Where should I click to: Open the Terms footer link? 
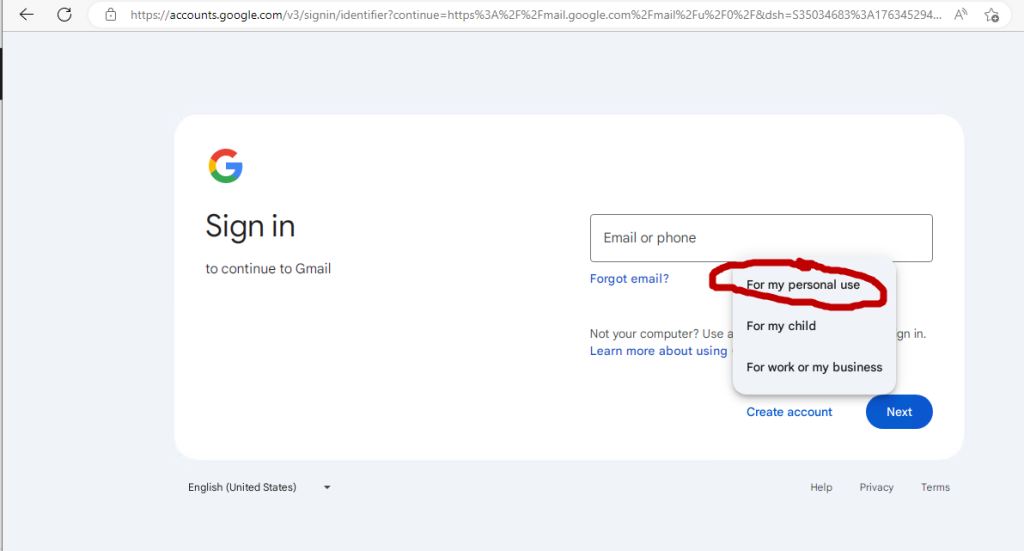pos(935,487)
